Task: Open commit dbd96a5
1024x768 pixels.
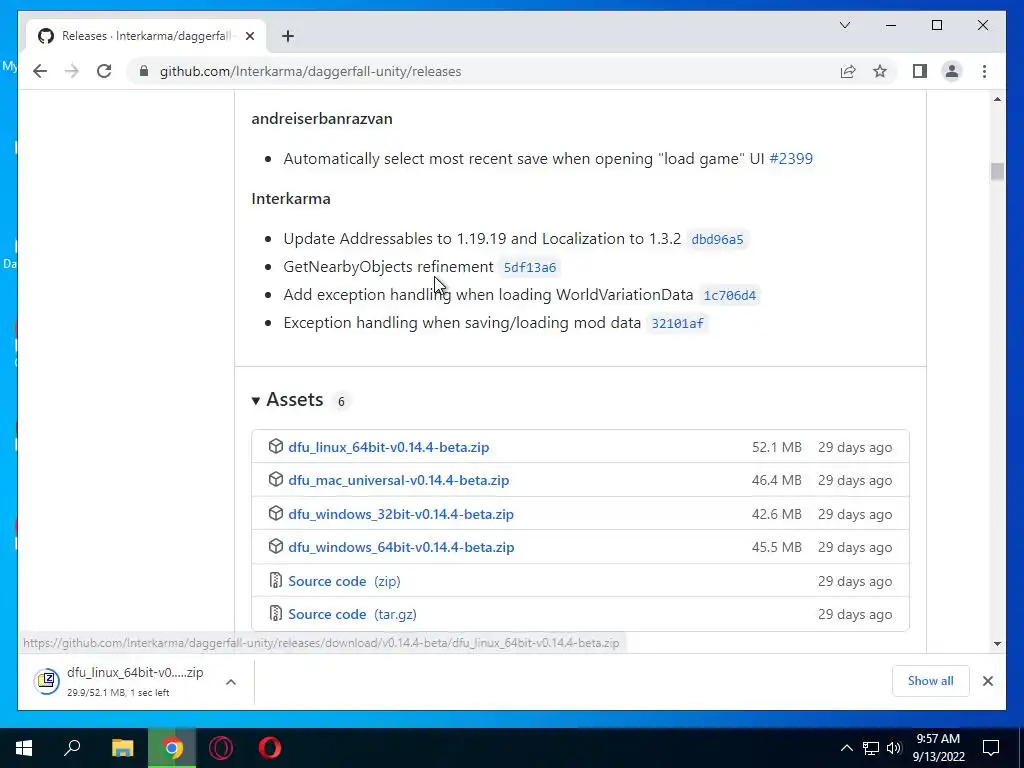Action: pos(717,239)
